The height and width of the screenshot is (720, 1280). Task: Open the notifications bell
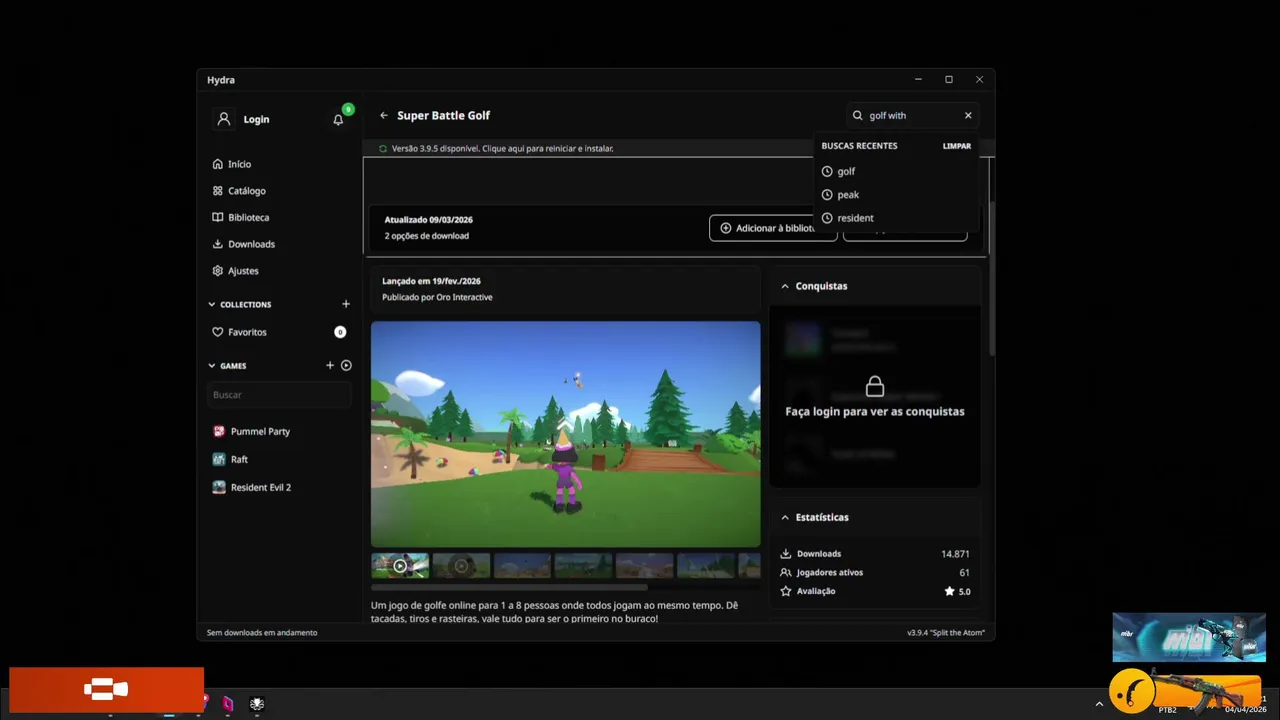(338, 119)
